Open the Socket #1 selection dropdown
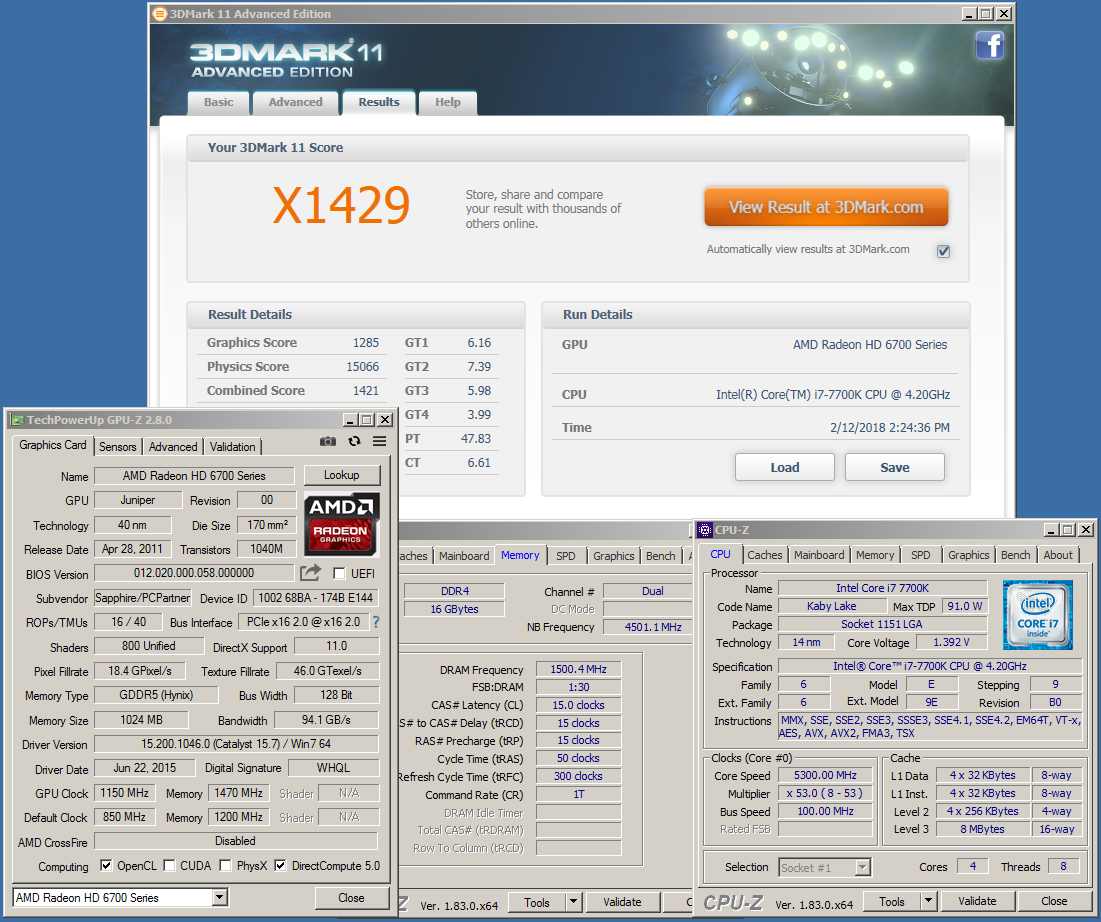Viewport: 1101px width, 922px height. (862, 867)
